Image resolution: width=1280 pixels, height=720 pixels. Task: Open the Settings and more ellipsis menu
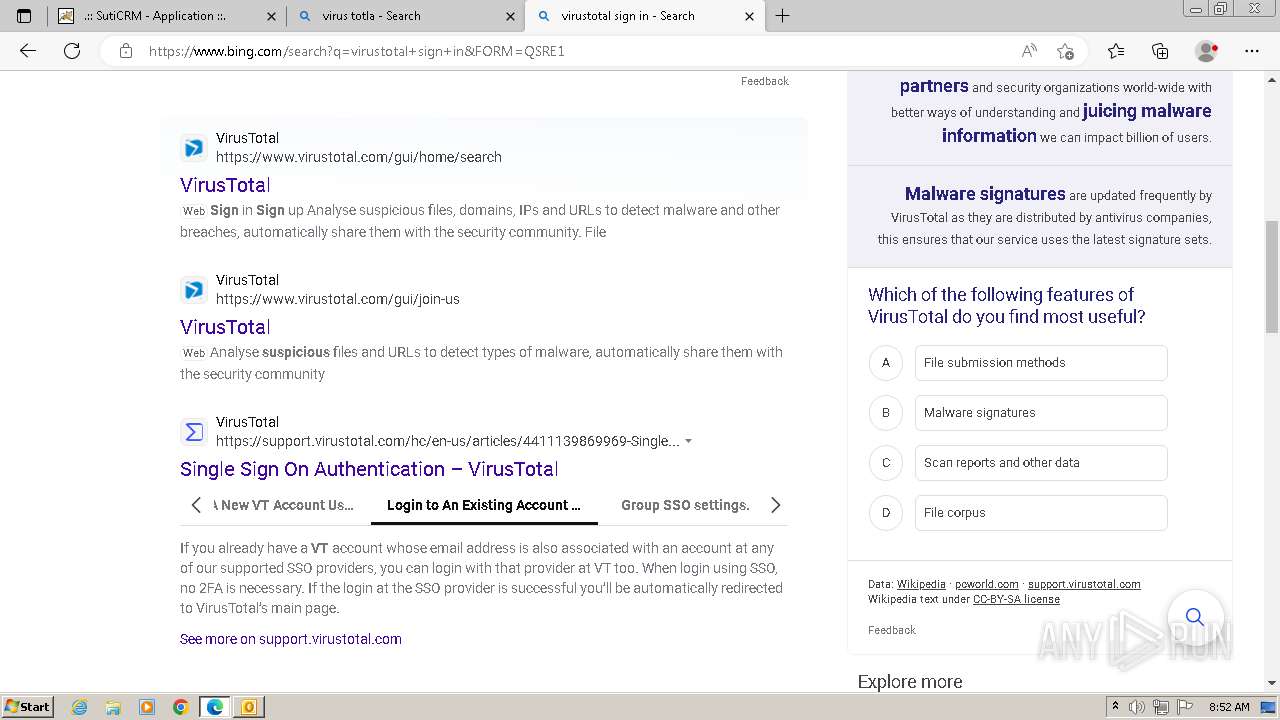[1252, 51]
